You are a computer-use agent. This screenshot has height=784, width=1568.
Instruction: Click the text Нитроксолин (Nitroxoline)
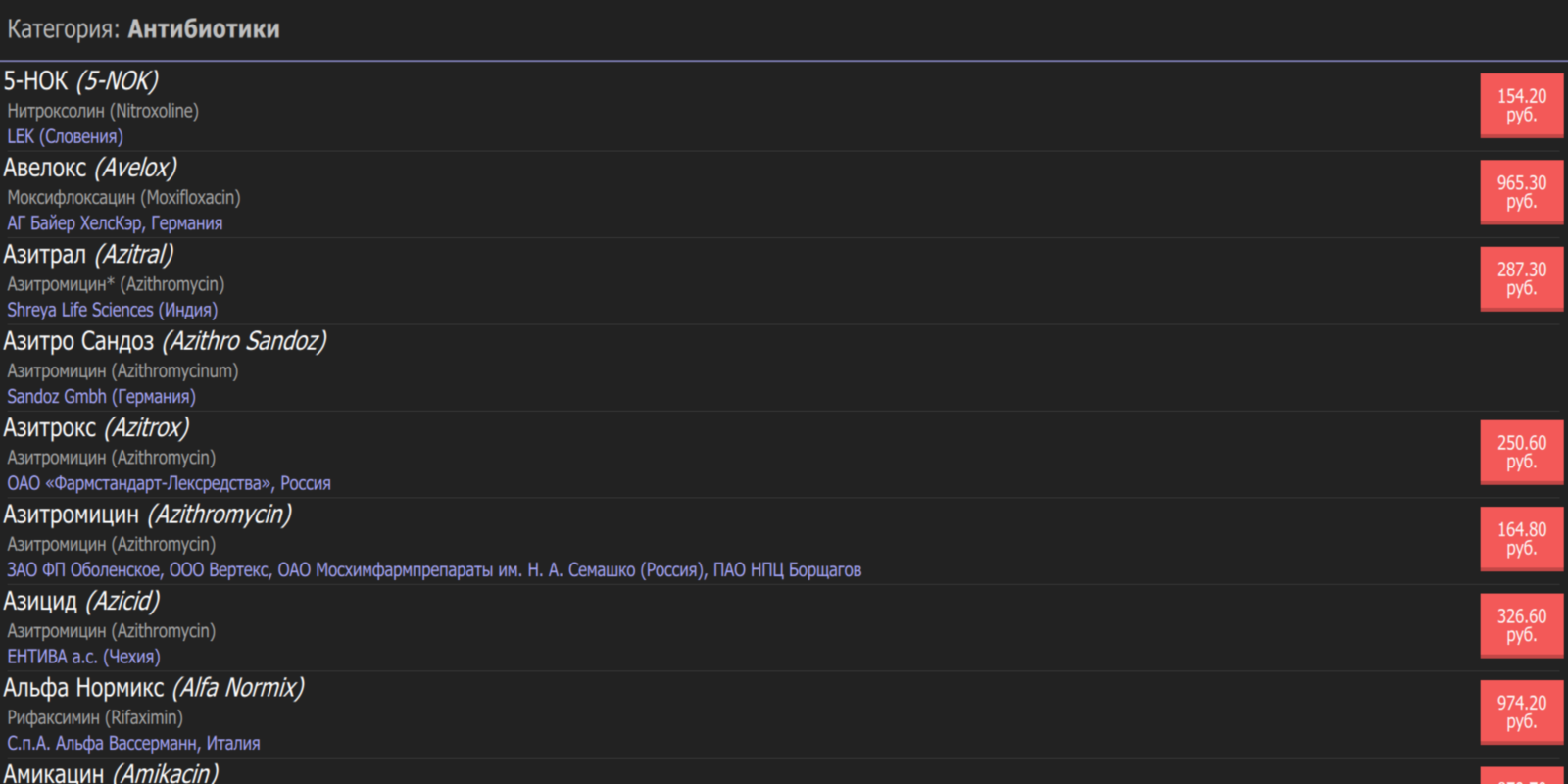click(103, 111)
